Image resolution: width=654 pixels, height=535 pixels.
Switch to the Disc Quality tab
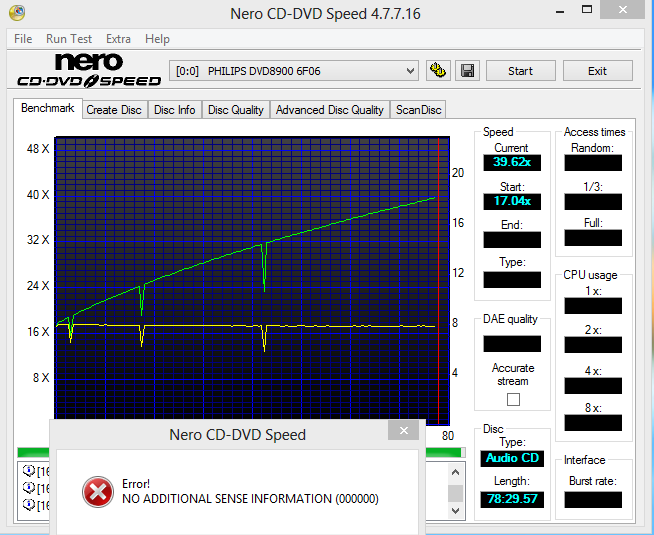236,110
